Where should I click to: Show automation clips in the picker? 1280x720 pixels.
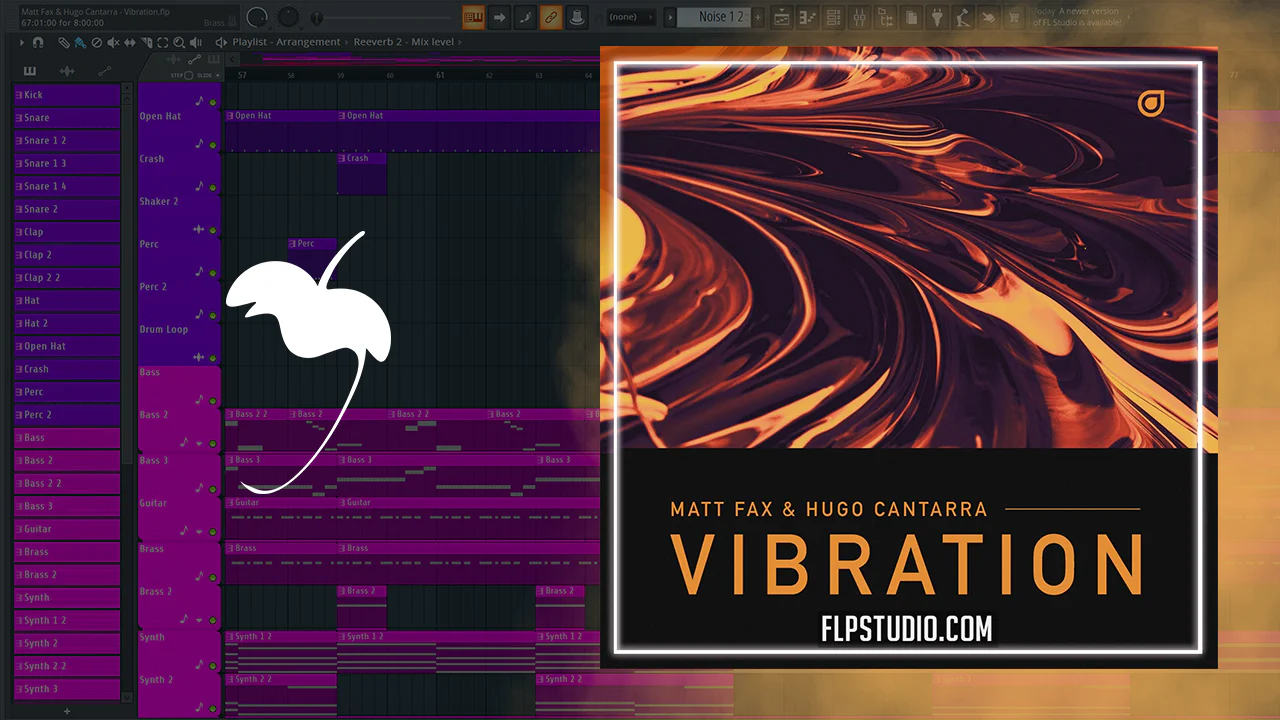point(104,71)
